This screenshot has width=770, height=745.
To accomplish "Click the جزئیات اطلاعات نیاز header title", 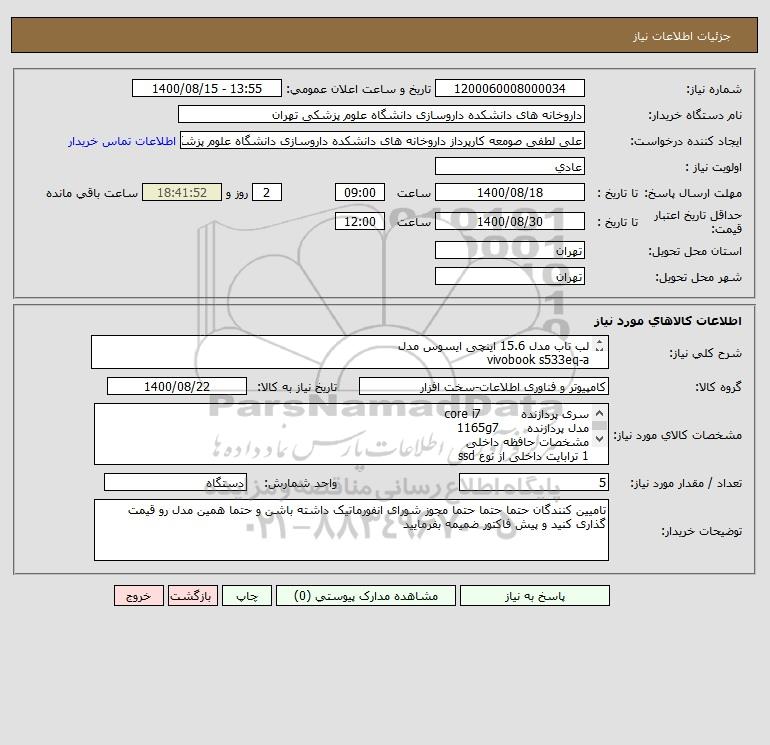I will click(x=682, y=36).
